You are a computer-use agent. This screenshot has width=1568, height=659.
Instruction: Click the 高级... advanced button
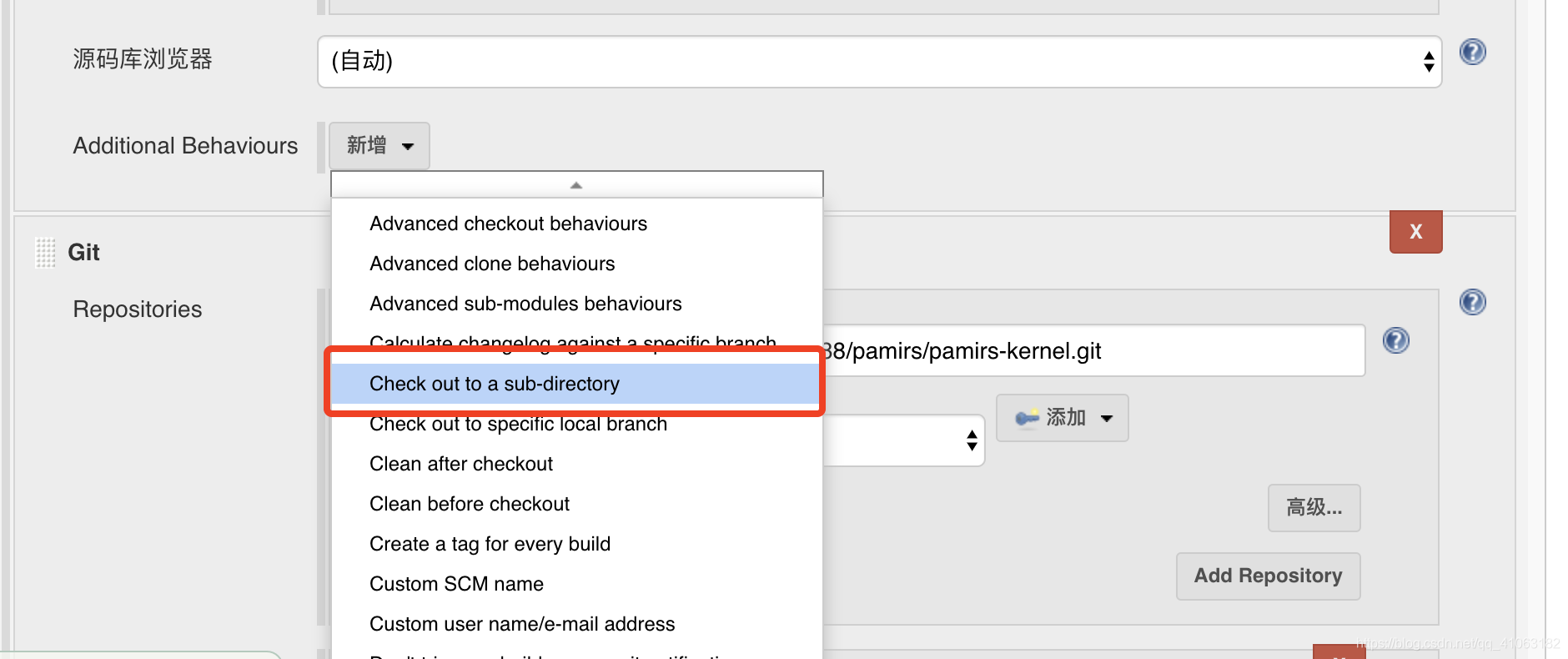point(1314,508)
